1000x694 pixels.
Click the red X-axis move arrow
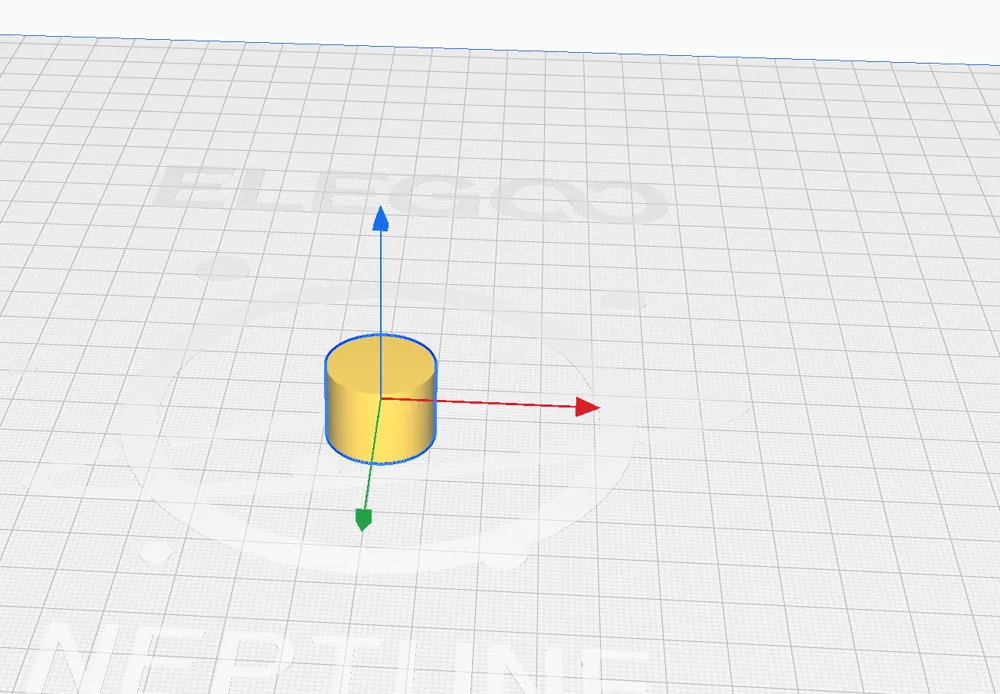coord(587,407)
